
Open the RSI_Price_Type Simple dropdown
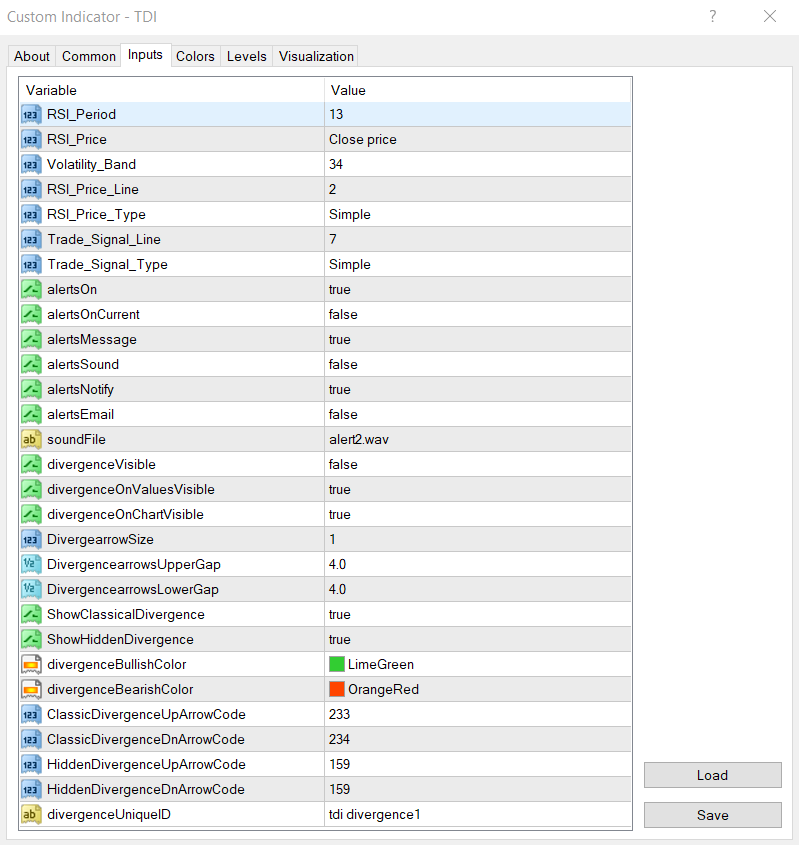tap(478, 214)
